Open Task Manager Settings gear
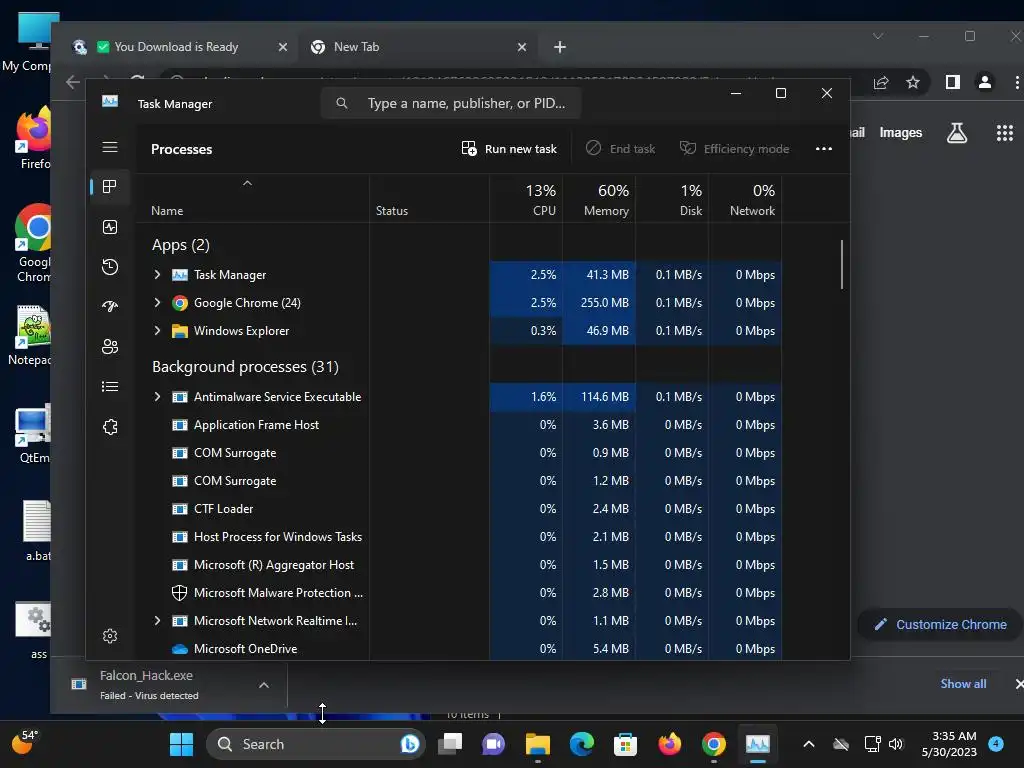Viewport: 1024px width, 768px height. click(x=110, y=636)
